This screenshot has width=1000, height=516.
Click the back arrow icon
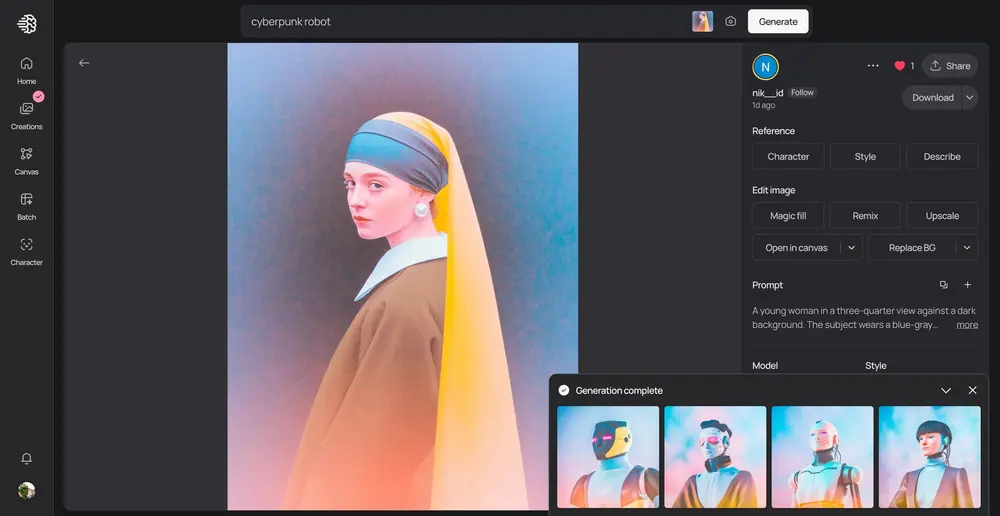(84, 63)
